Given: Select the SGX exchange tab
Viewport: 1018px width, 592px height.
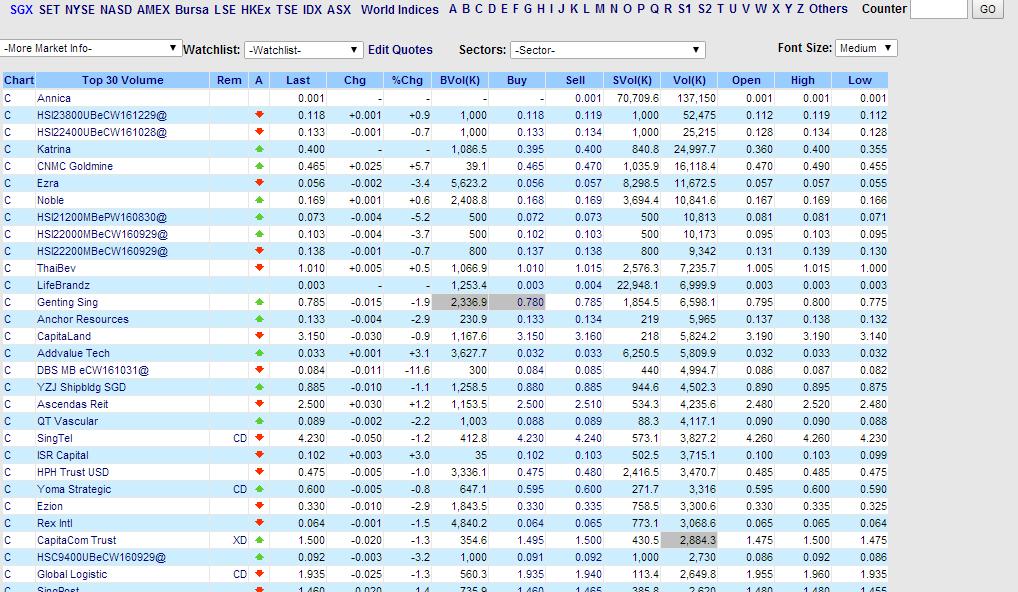Looking at the screenshot, I should tap(21, 10).
